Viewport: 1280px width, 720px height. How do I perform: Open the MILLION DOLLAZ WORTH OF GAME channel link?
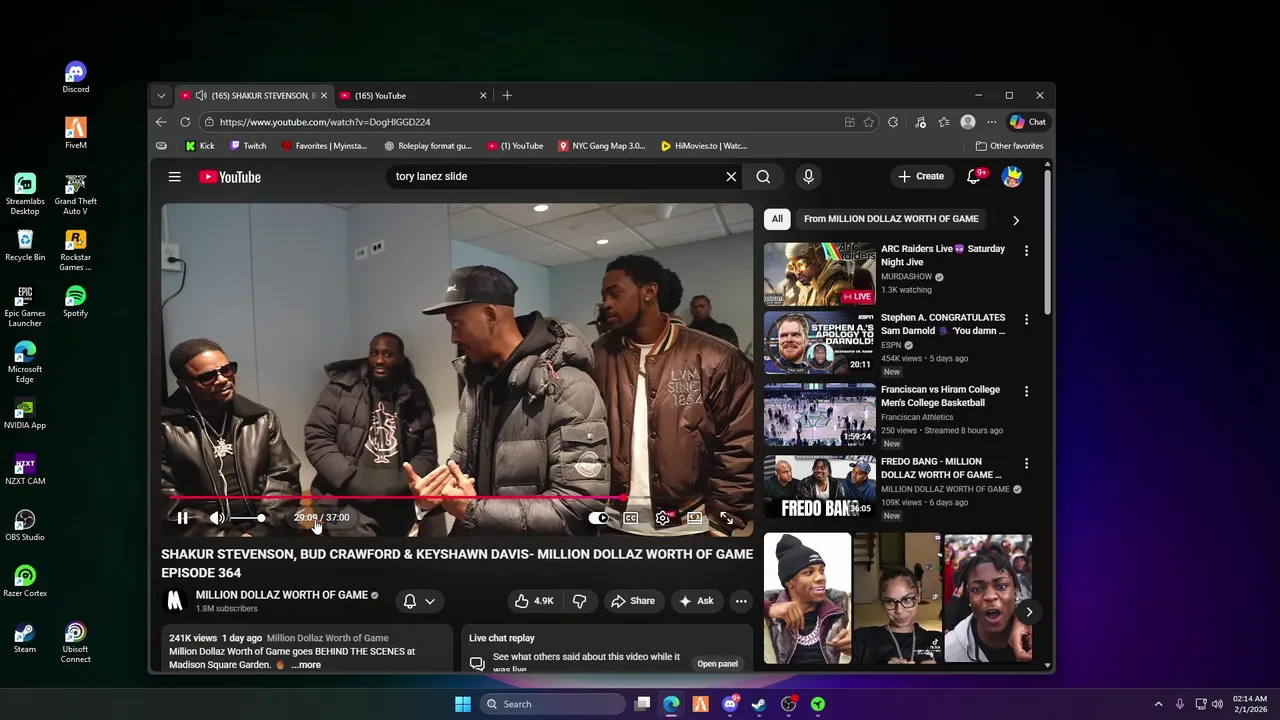coord(282,595)
